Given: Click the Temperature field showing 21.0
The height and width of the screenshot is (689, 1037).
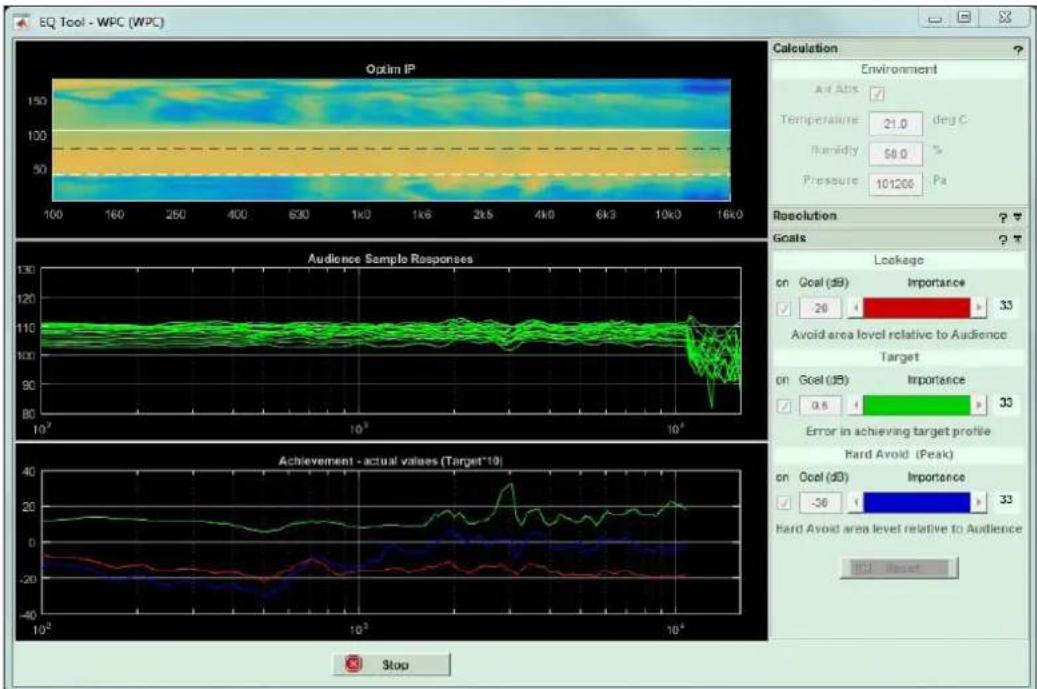Looking at the screenshot, I should [895, 124].
